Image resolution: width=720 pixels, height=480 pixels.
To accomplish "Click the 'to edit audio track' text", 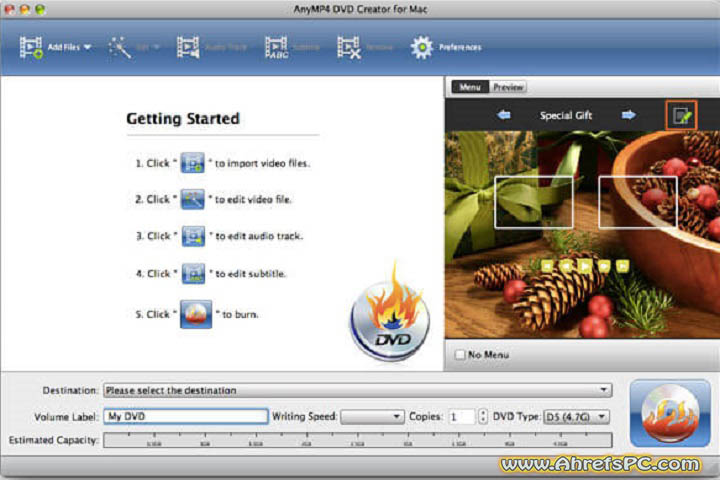I will click(259, 236).
